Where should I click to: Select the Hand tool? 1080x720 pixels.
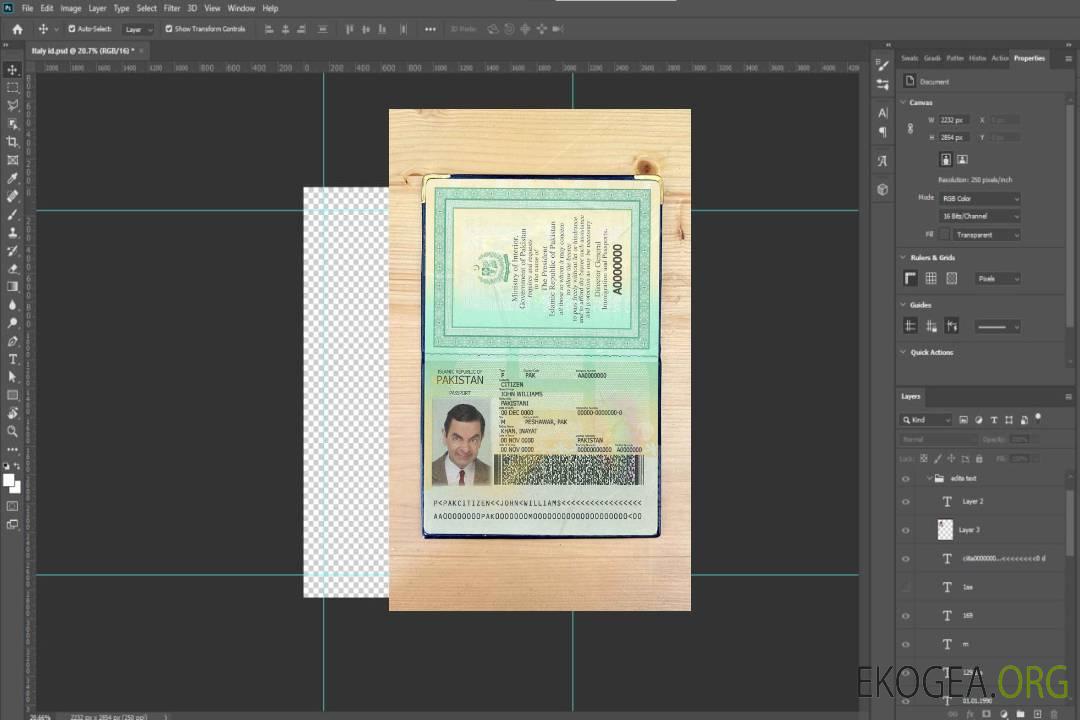point(12,413)
